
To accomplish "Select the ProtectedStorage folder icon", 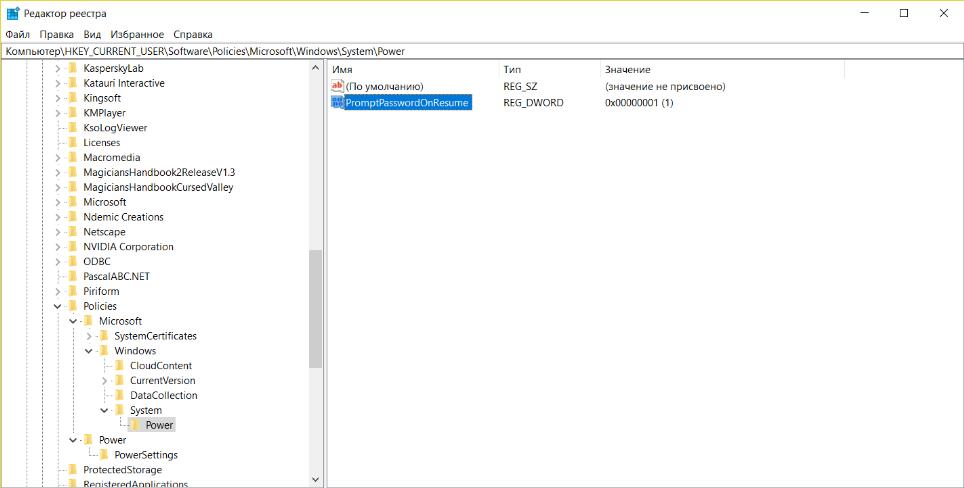I will click(x=73, y=470).
